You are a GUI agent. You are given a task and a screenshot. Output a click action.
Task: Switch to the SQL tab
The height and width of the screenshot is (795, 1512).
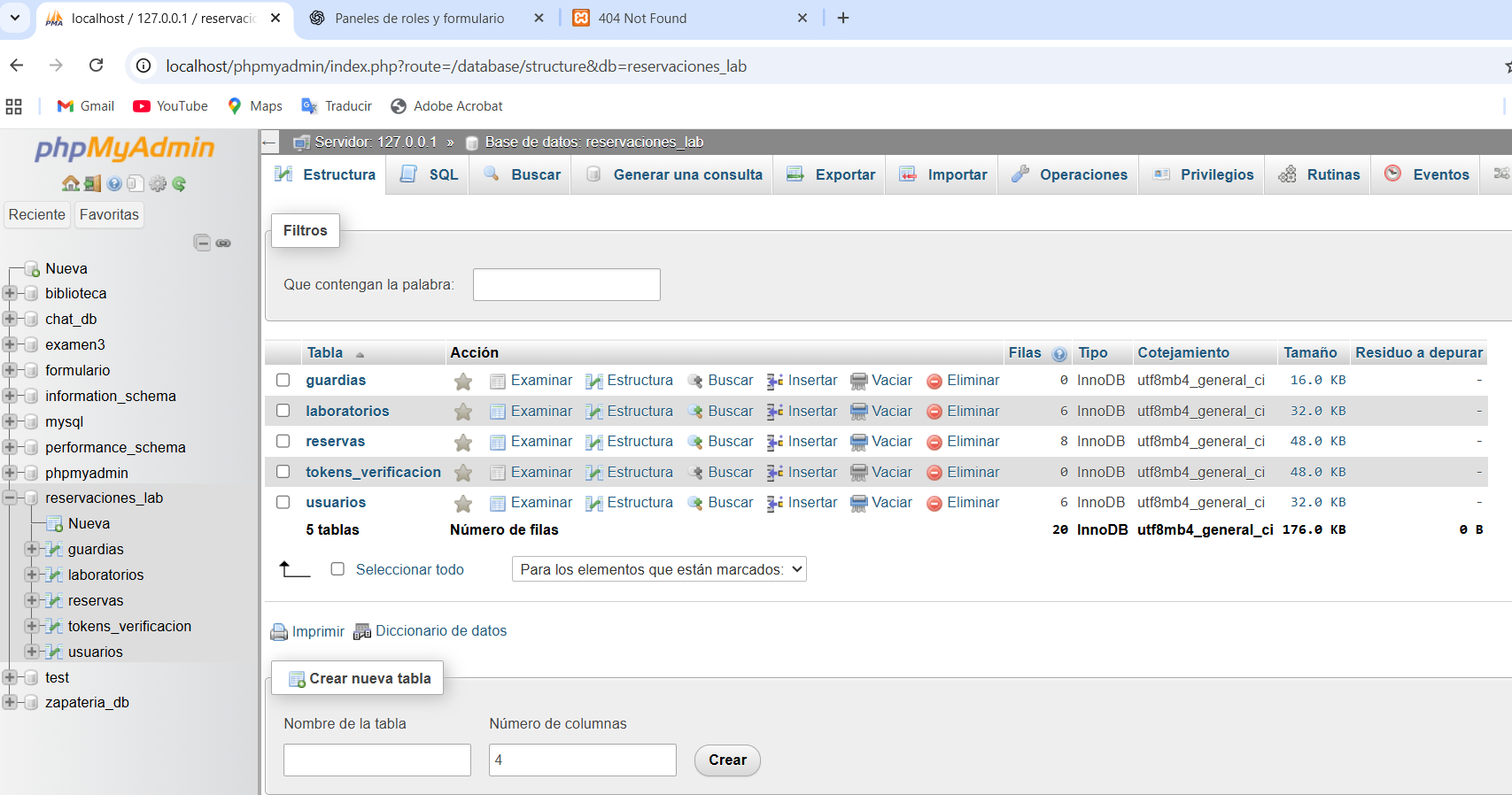click(430, 174)
